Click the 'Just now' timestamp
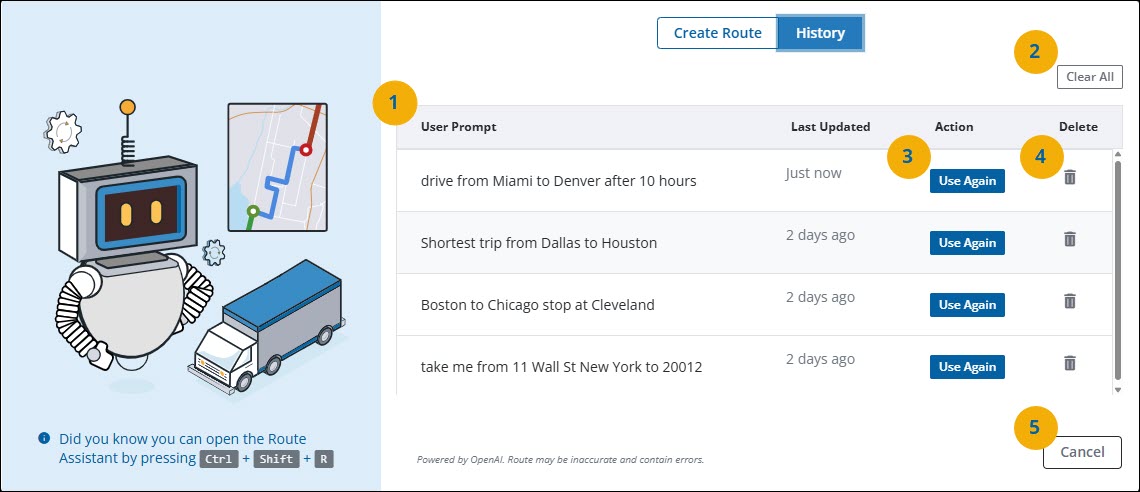Viewport: 1140px width, 492px height. [x=814, y=173]
